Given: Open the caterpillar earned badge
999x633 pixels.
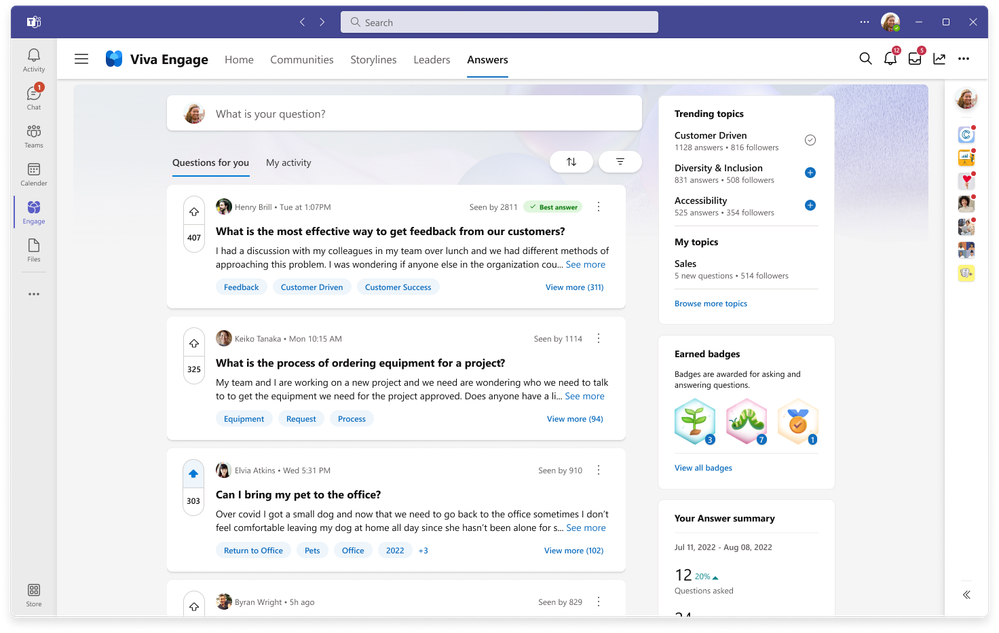Looking at the screenshot, I should pos(746,421).
